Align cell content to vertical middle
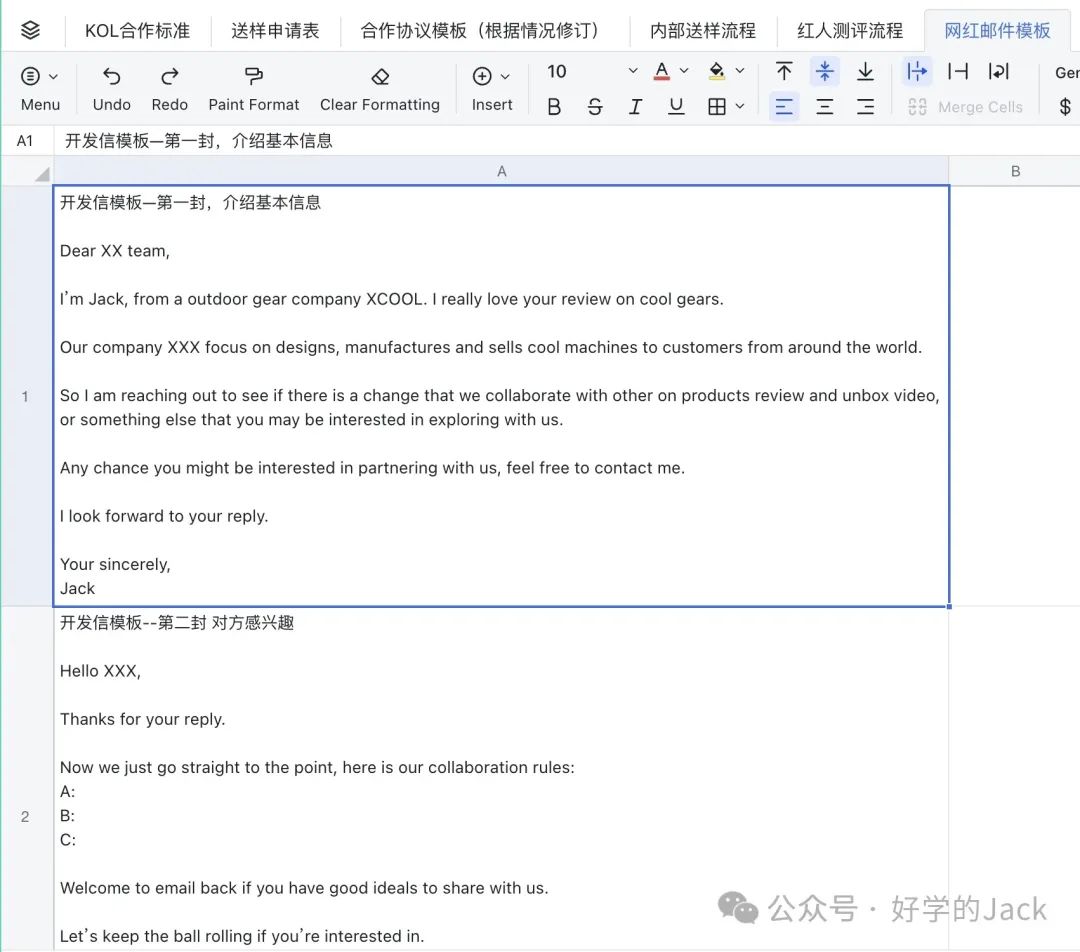The width and height of the screenshot is (1080, 952). pos(824,71)
